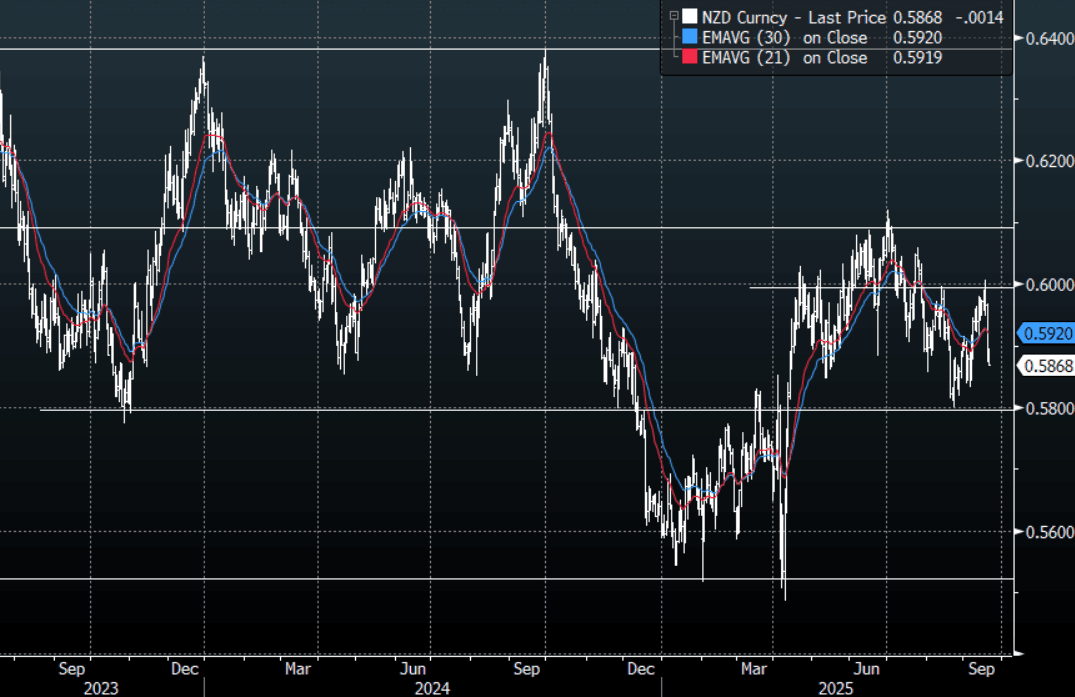
Task: Click the 2024 year label on time axis
Action: 432,688
